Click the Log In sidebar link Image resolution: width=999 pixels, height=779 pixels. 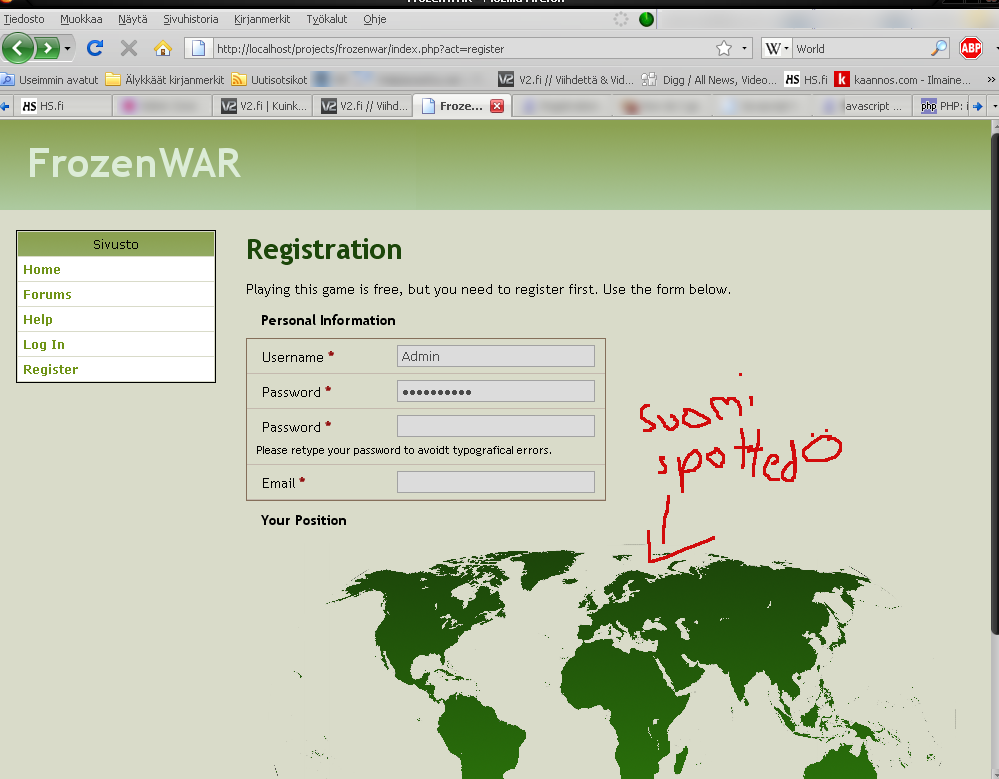44,344
